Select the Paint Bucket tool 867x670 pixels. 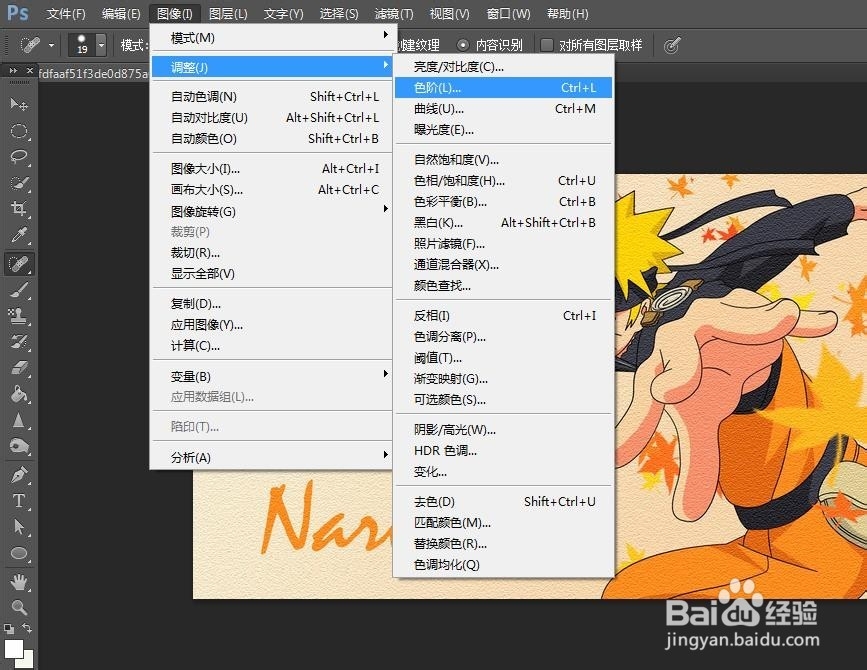coord(19,394)
